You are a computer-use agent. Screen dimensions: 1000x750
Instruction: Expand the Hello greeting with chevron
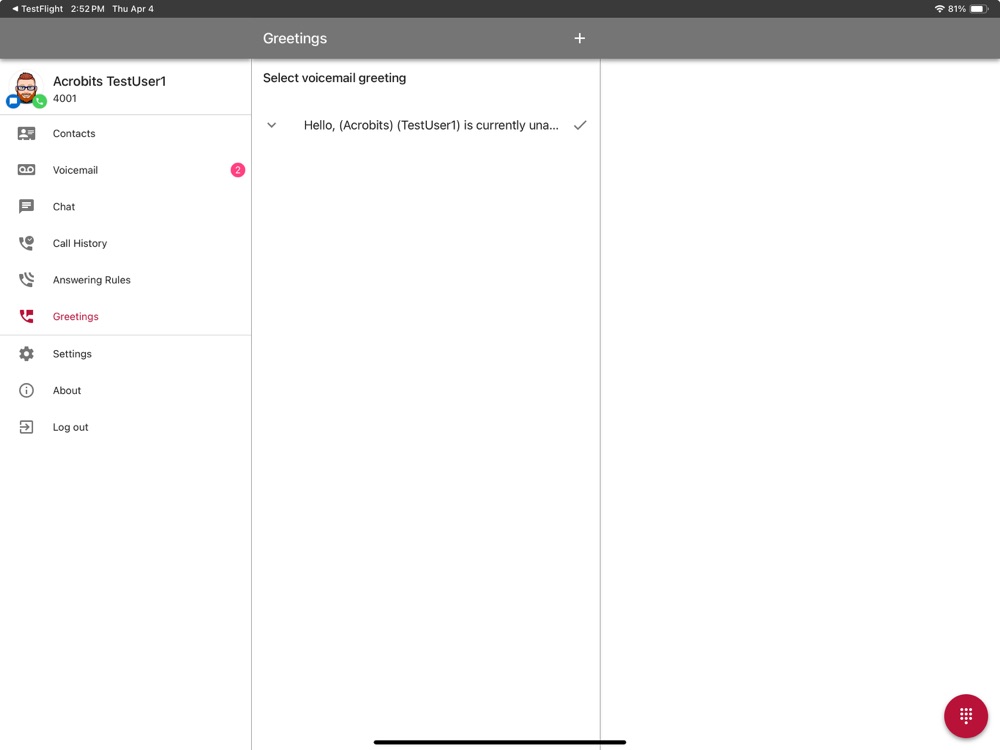tap(272, 125)
